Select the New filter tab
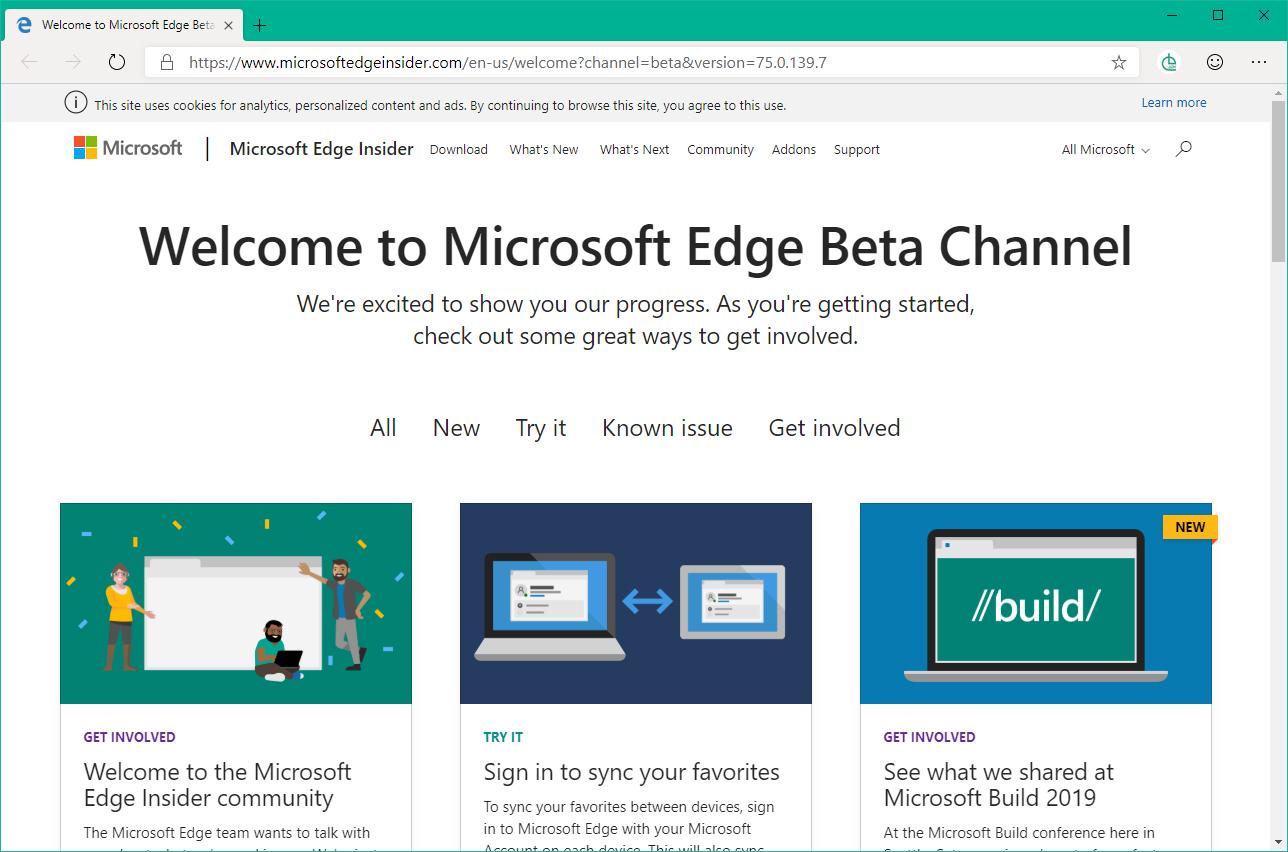 456,428
